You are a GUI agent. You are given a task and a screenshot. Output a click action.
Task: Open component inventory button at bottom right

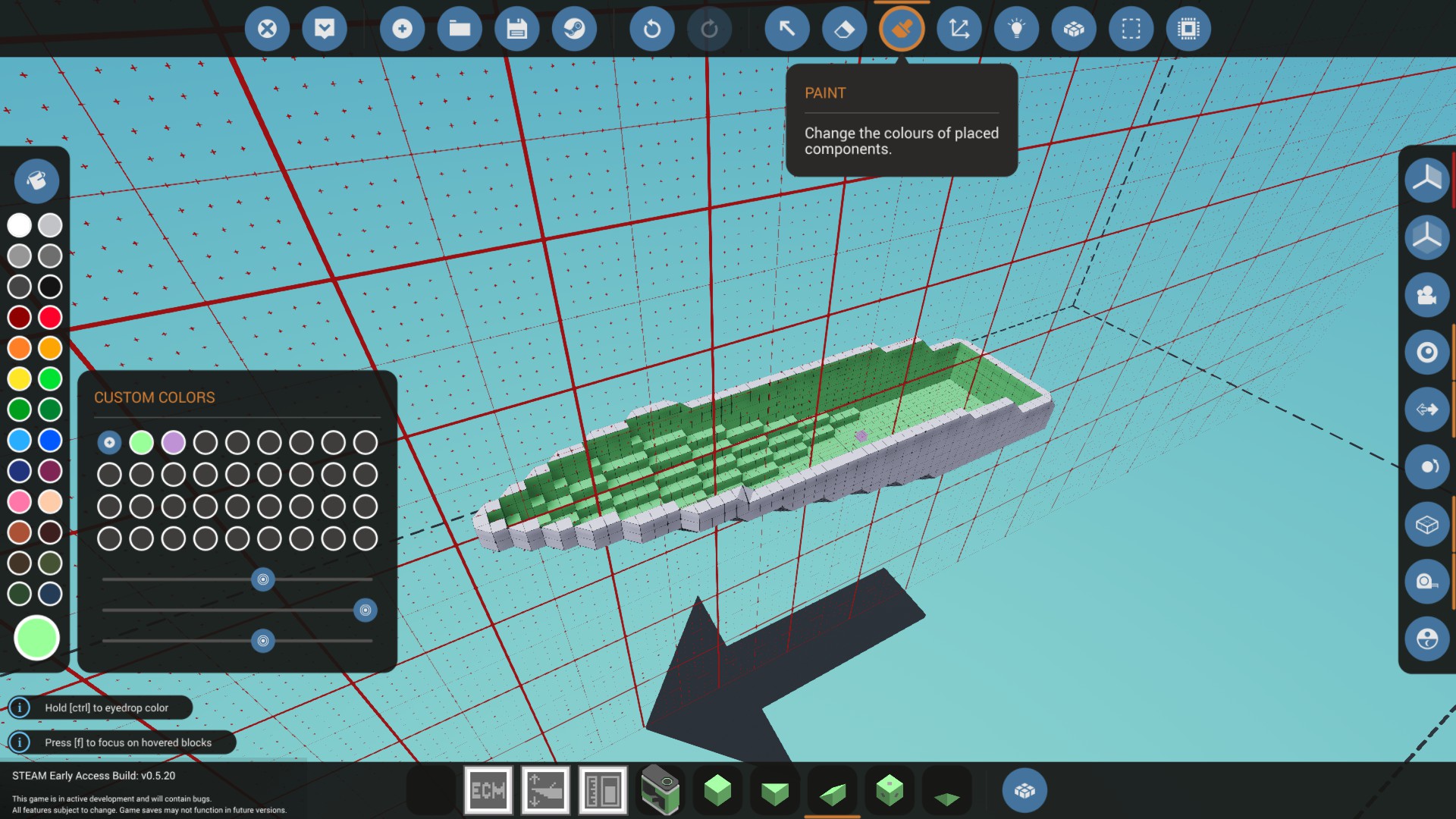pos(1025,791)
